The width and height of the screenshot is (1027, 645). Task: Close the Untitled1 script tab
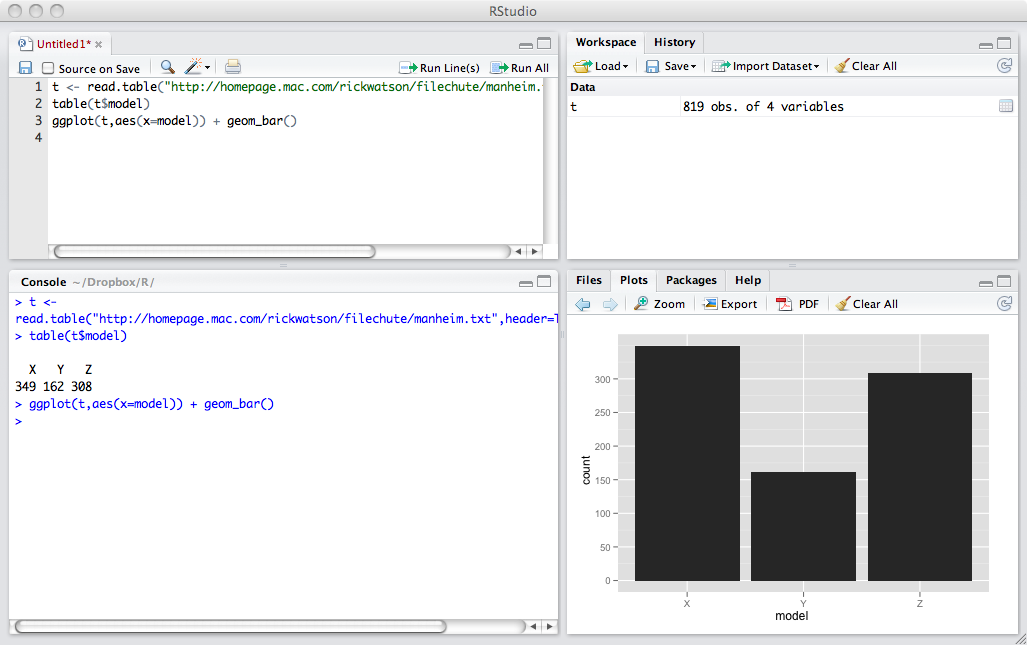point(99,45)
